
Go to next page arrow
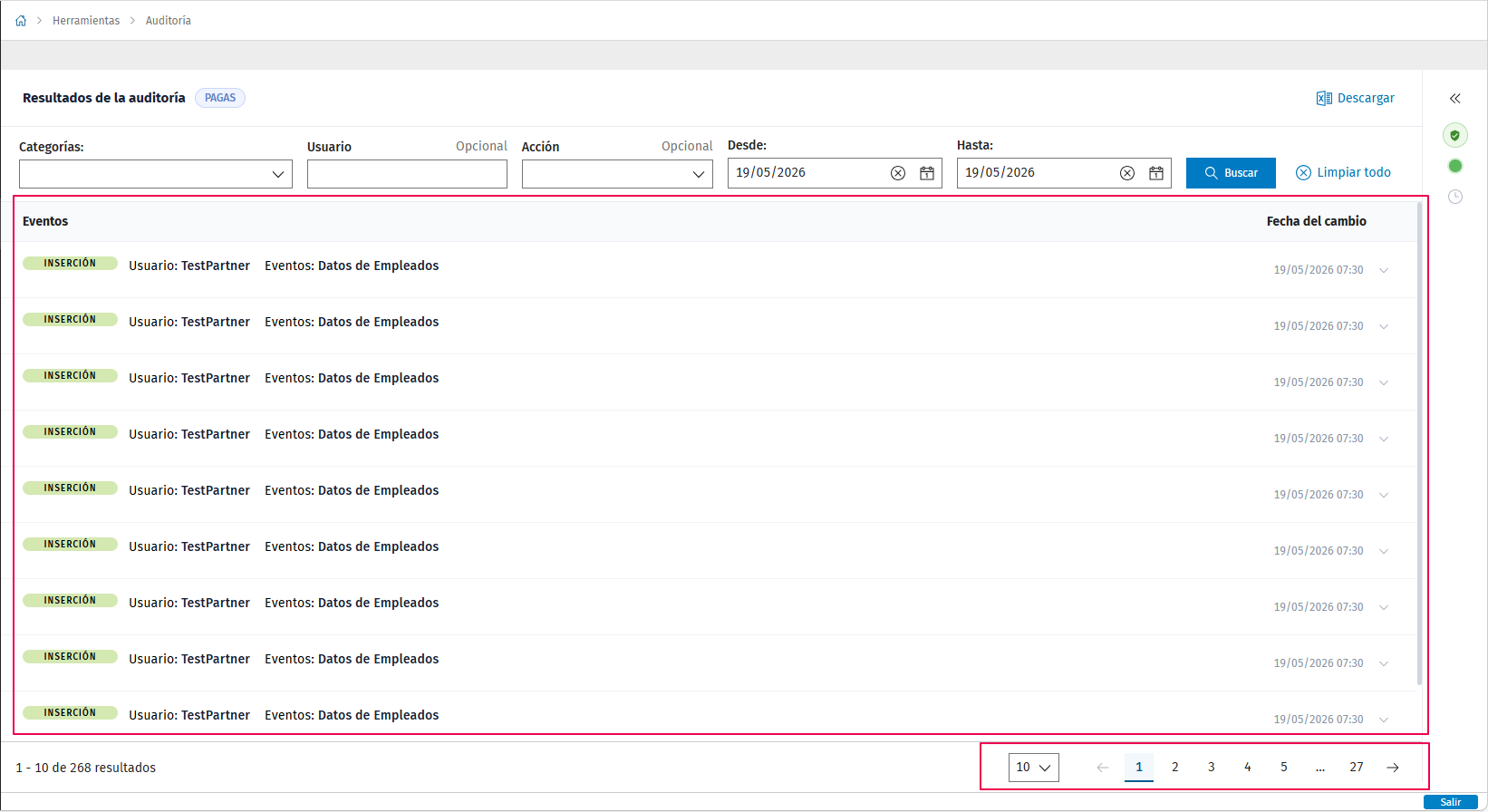tap(1393, 768)
